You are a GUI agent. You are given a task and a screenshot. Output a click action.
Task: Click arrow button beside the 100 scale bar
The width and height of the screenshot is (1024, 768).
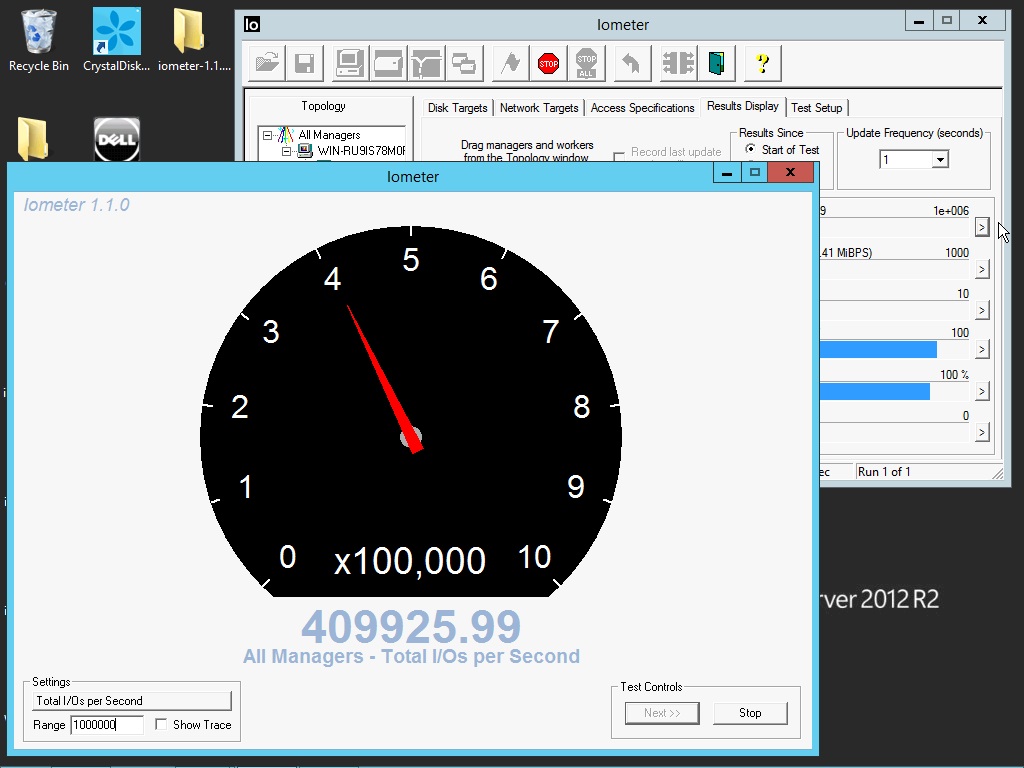point(982,349)
